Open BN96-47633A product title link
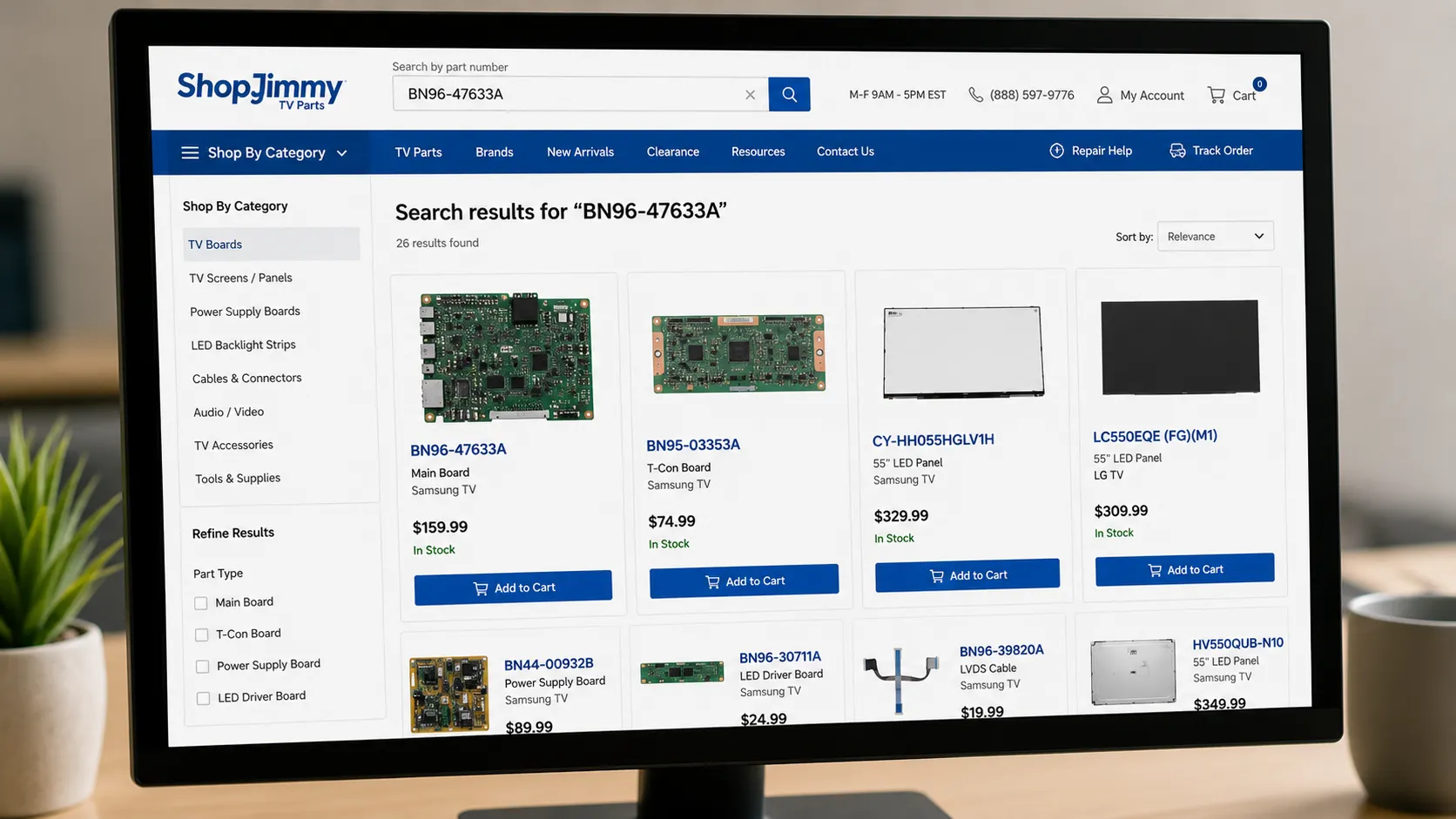 (x=458, y=450)
